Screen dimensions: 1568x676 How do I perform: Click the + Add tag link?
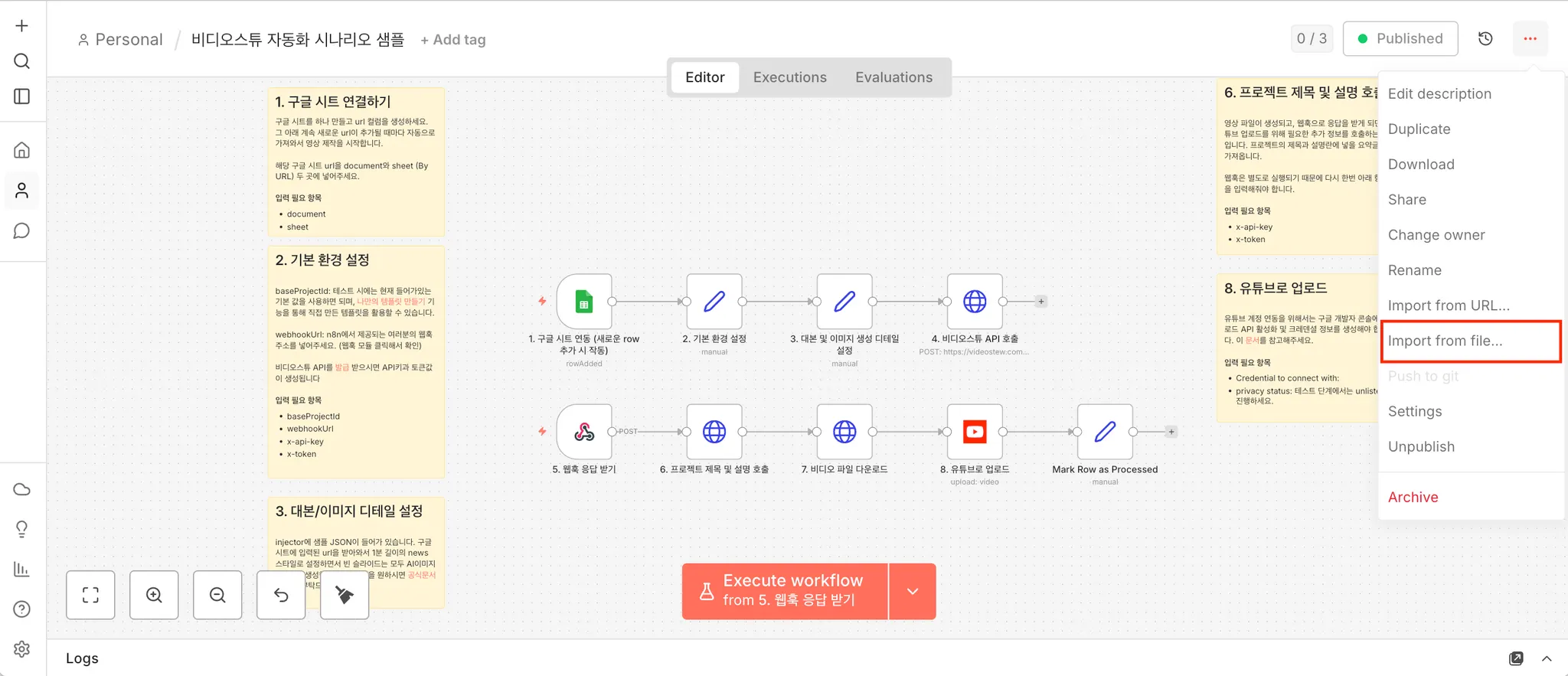click(453, 40)
